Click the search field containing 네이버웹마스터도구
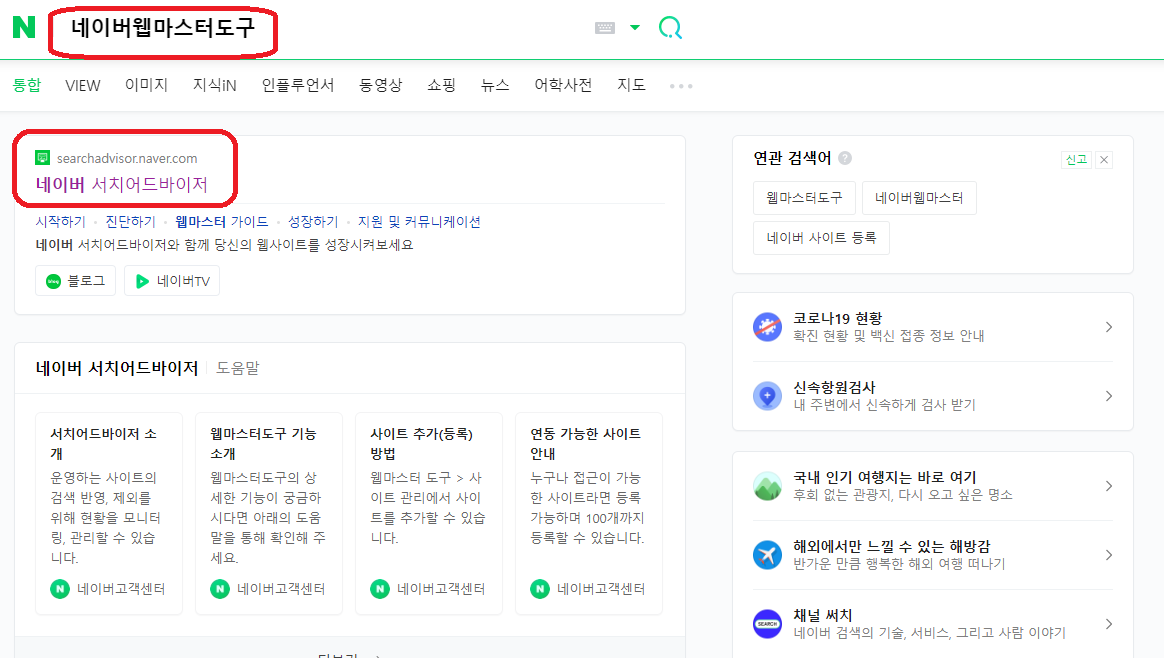The height and width of the screenshot is (658, 1164). point(163,28)
